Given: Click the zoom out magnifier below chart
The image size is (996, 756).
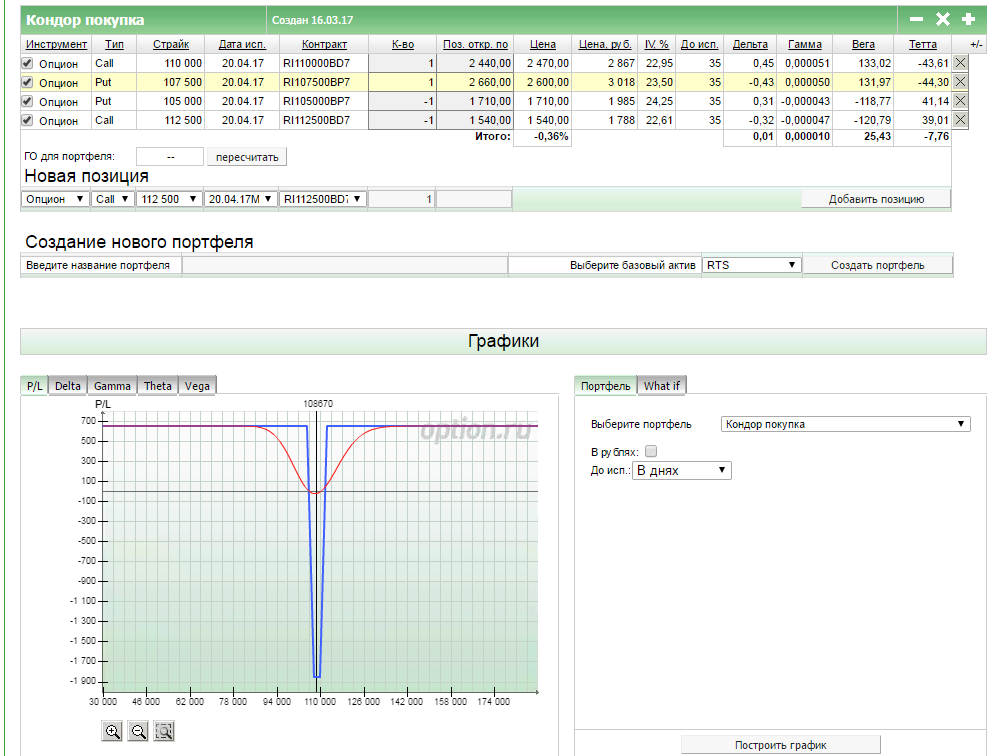Looking at the screenshot, I should pos(139,731).
